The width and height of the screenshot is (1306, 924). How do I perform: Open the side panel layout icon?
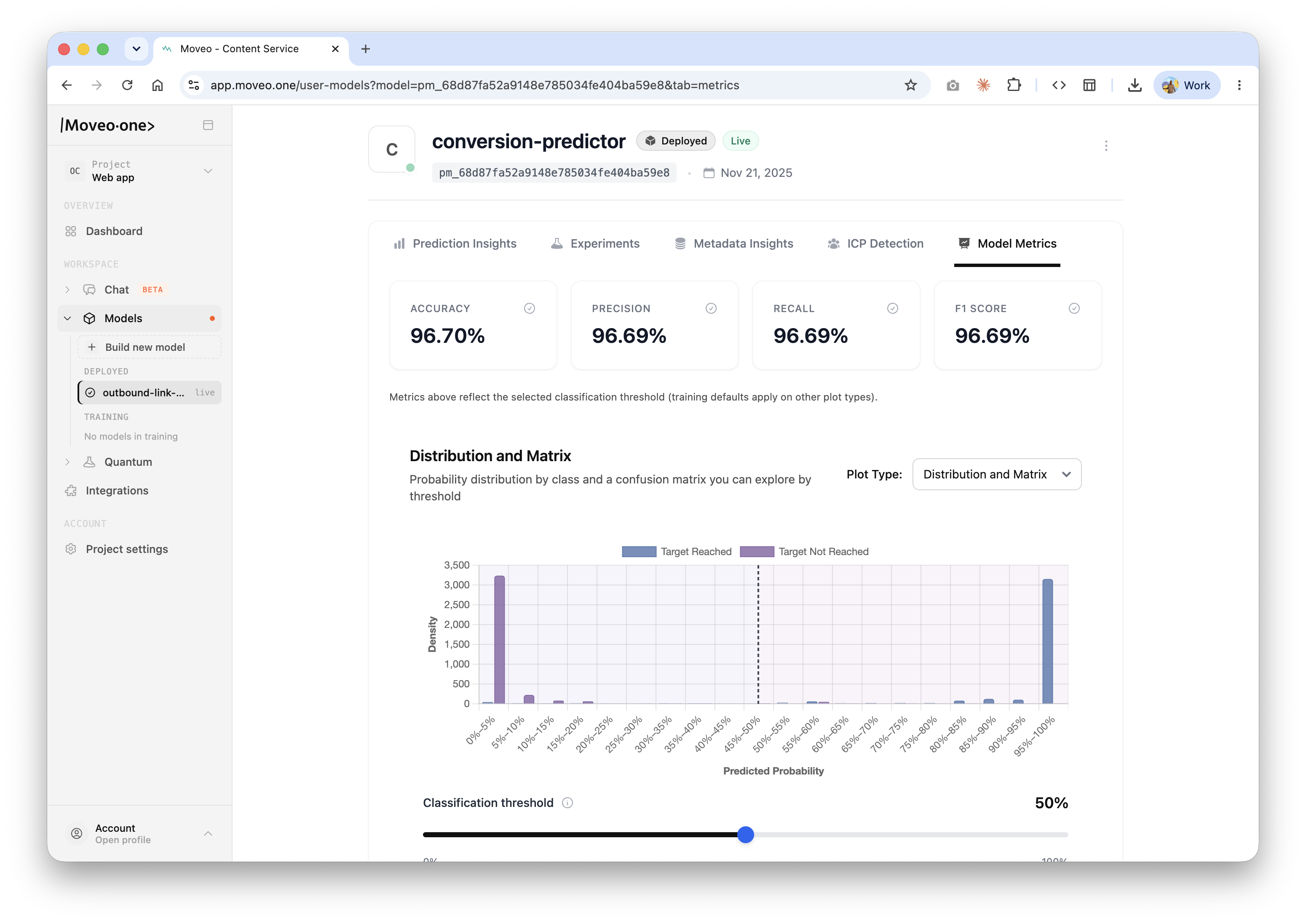(1089, 85)
